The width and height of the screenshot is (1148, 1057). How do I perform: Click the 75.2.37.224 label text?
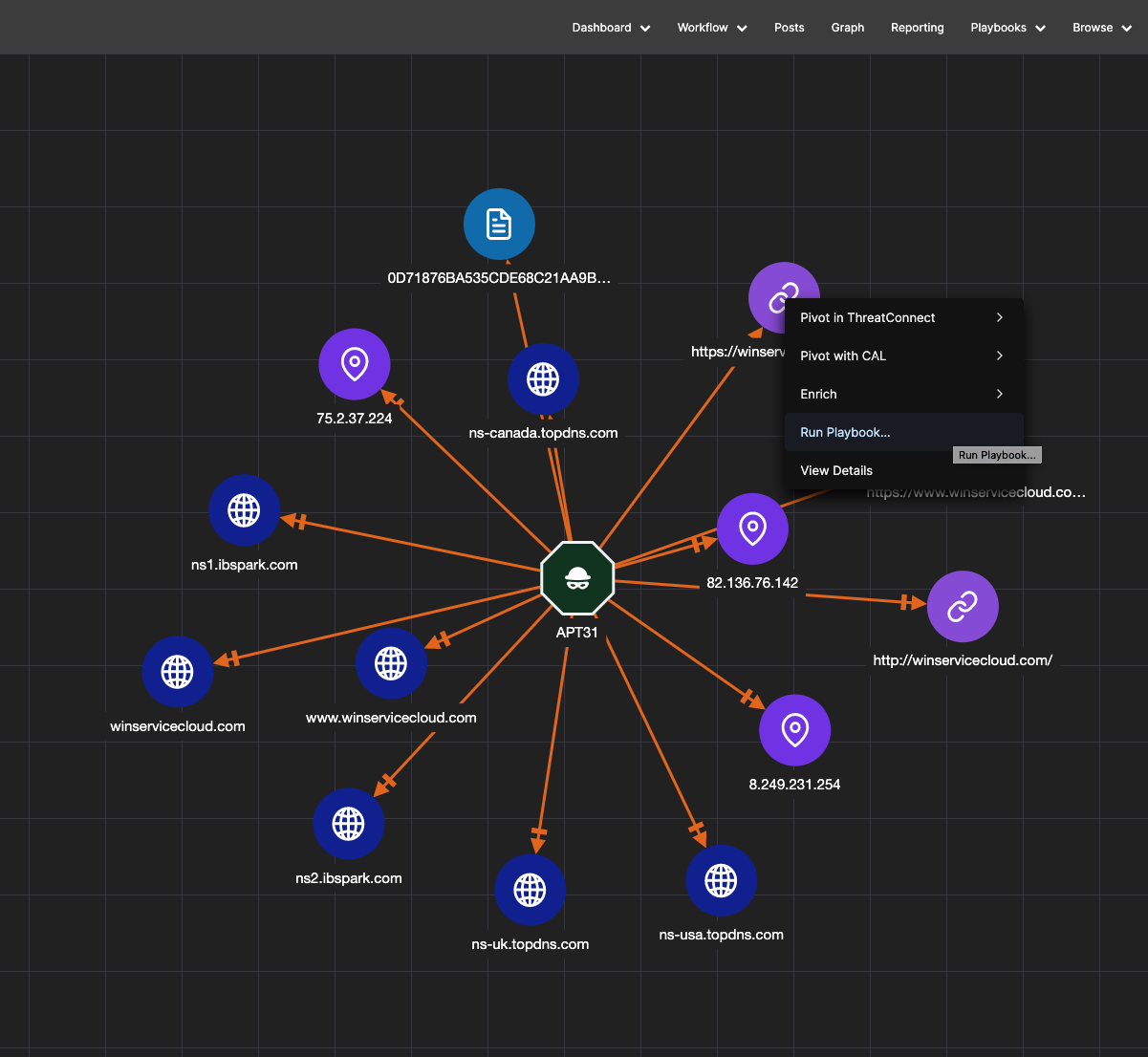355,419
